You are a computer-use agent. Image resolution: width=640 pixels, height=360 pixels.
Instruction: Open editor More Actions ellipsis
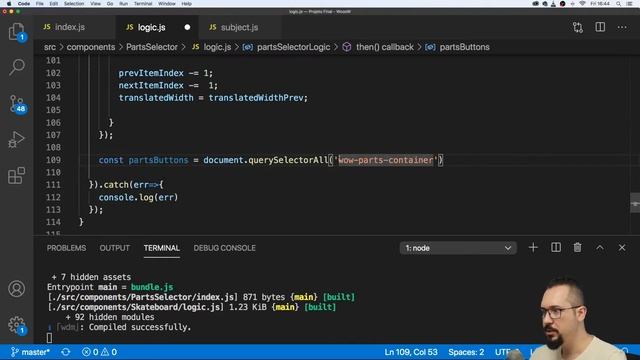pos(622,27)
